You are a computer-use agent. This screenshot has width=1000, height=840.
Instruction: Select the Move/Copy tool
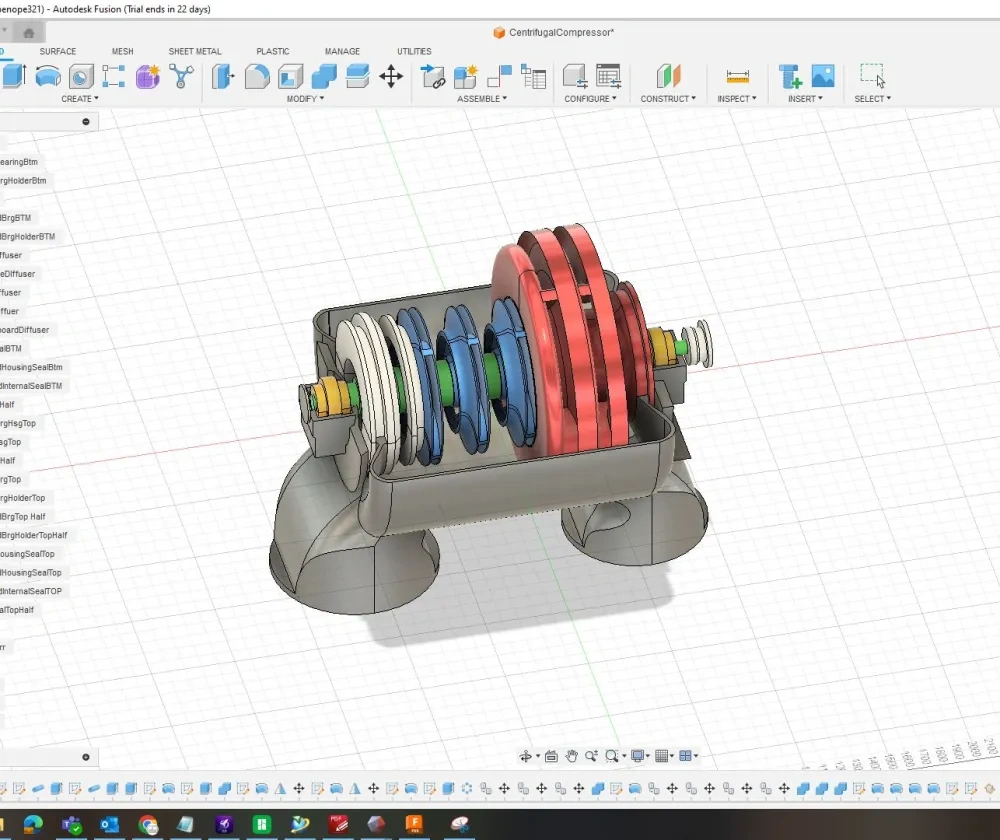[x=391, y=77]
